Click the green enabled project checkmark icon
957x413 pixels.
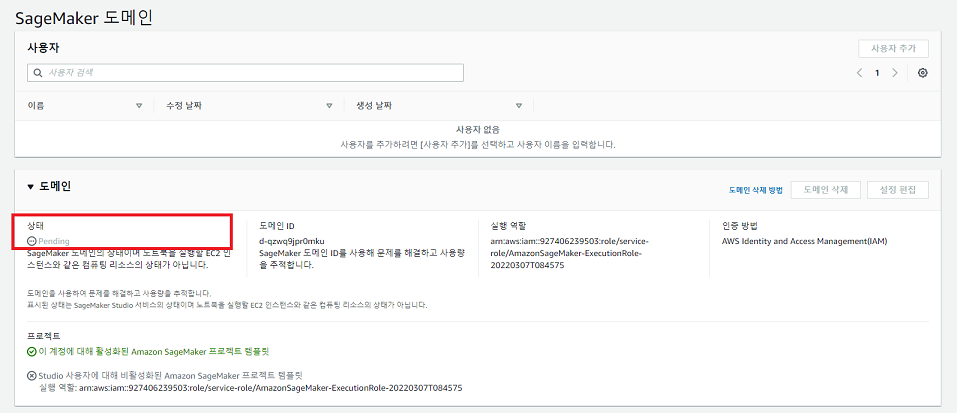tap(32, 351)
